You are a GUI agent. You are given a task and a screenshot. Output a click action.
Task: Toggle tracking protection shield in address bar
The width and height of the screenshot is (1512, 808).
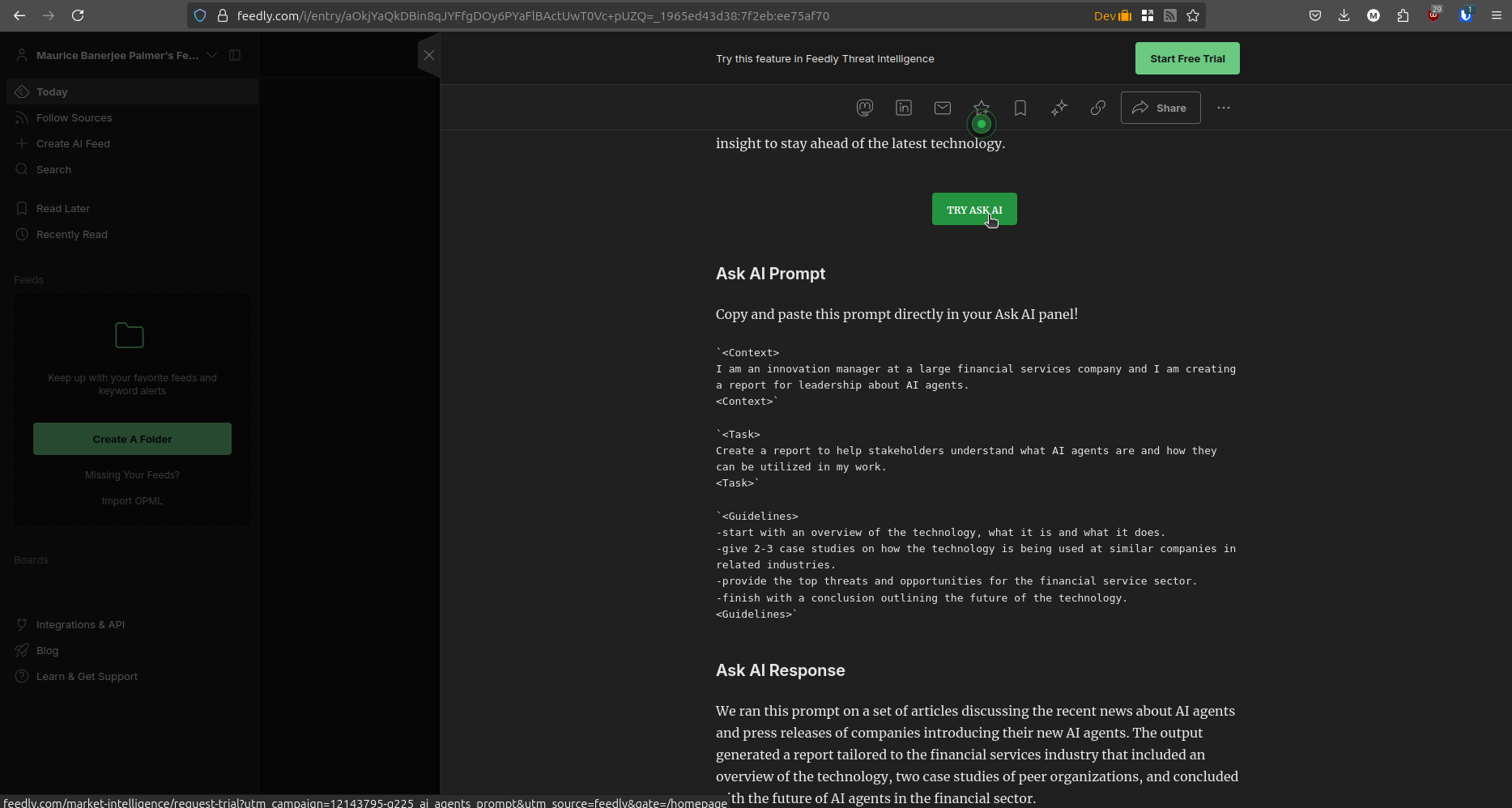198,15
